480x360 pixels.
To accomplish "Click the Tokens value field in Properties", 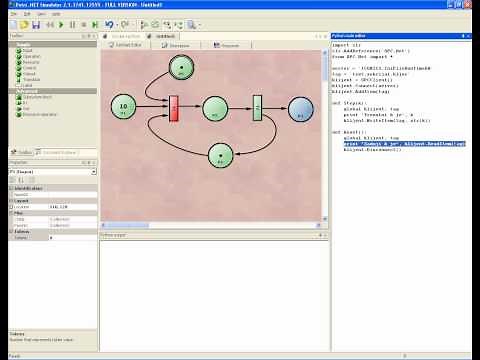I will [73, 238].
